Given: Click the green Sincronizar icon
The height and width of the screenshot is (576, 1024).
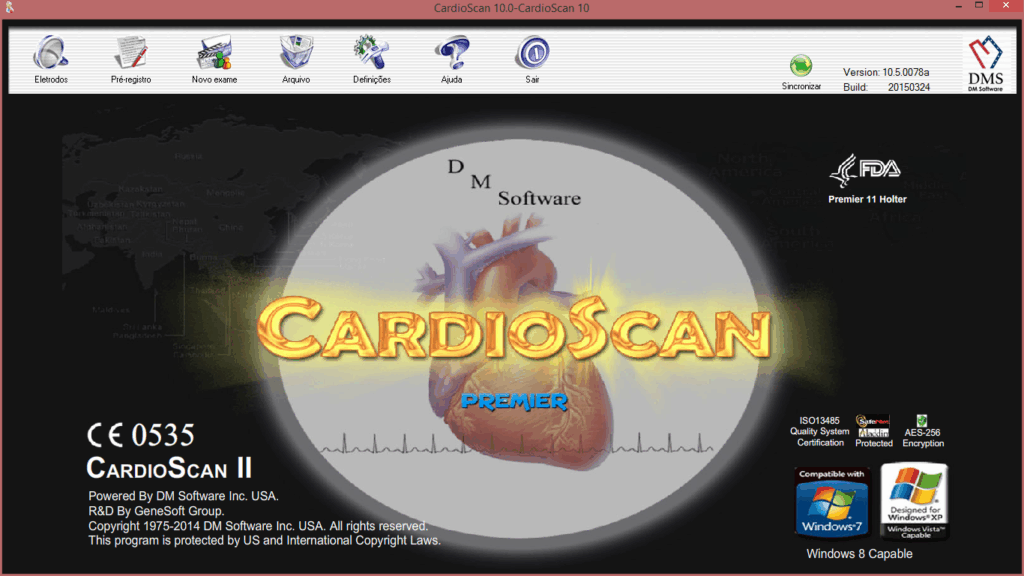Looking at the screenshot, I should 801,66.
